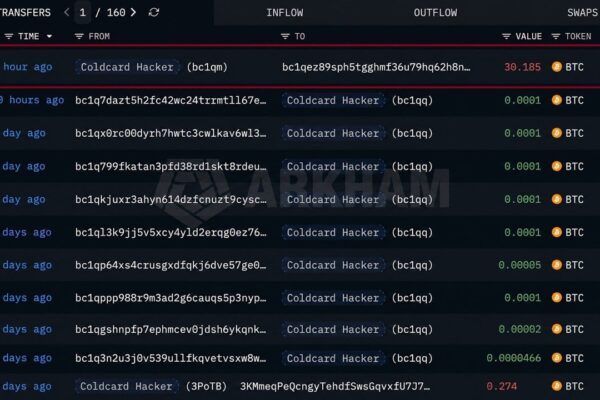Open the TOKEN column filter icon
The width and height of the screenshot is (600, 400).
pos(556,36)
